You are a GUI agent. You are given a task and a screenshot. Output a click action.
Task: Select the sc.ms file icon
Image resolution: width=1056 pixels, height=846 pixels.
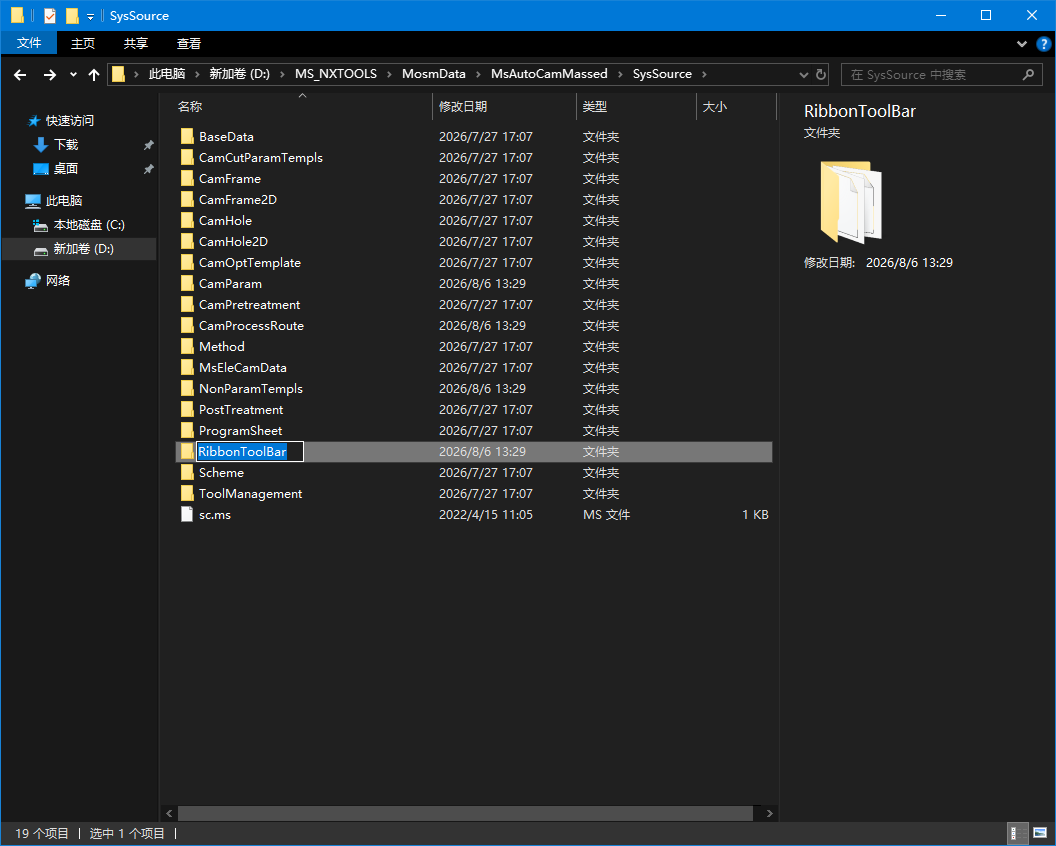(187, 515)
